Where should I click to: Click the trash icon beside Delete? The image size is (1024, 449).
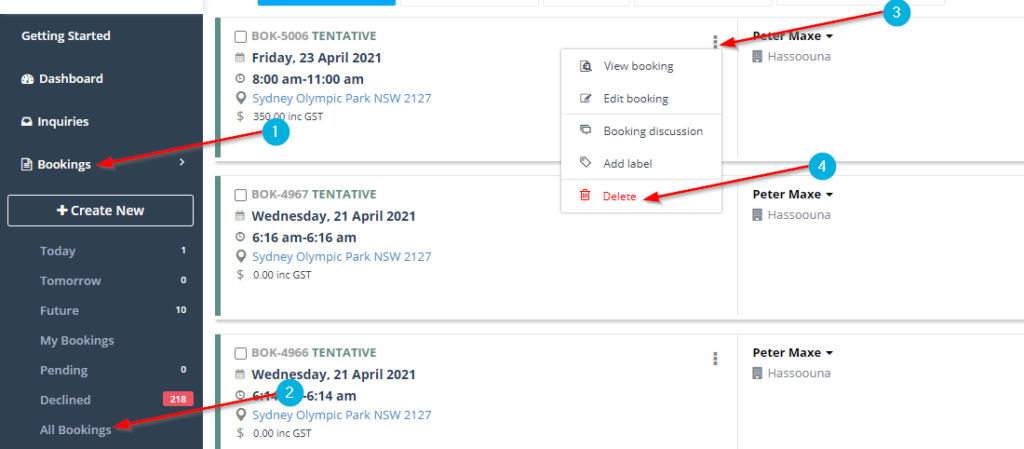[x=585, y=195]
